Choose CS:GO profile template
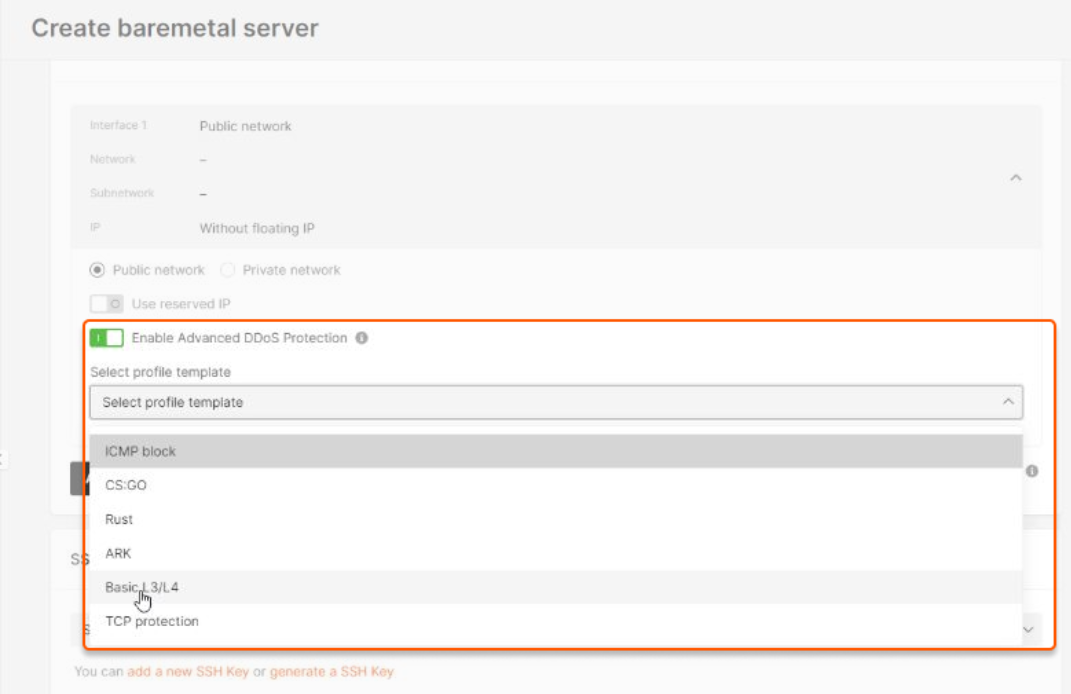This screenshot has width=1071, height=694. [556, 486]
